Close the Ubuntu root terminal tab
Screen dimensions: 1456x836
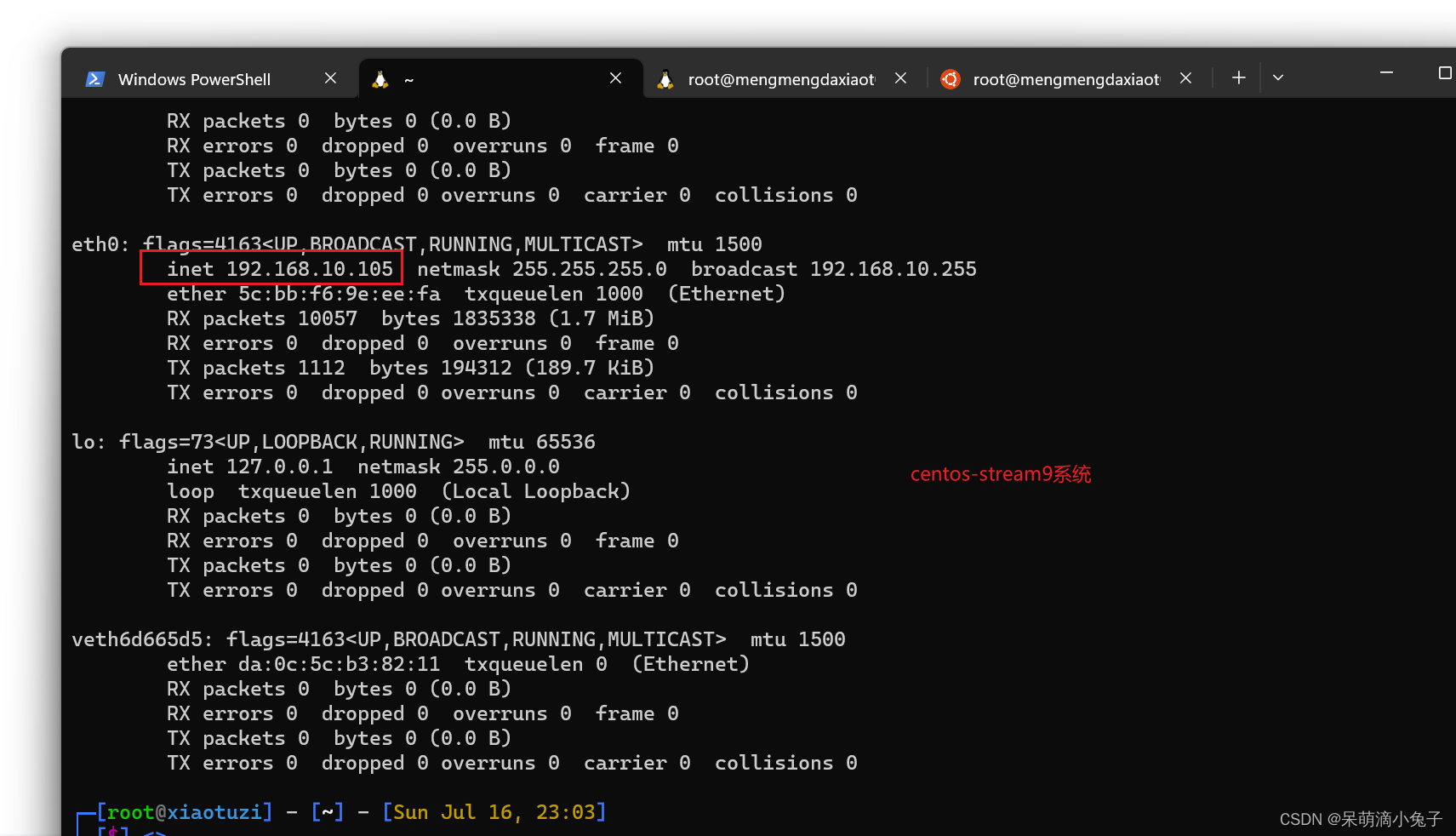1185,77
